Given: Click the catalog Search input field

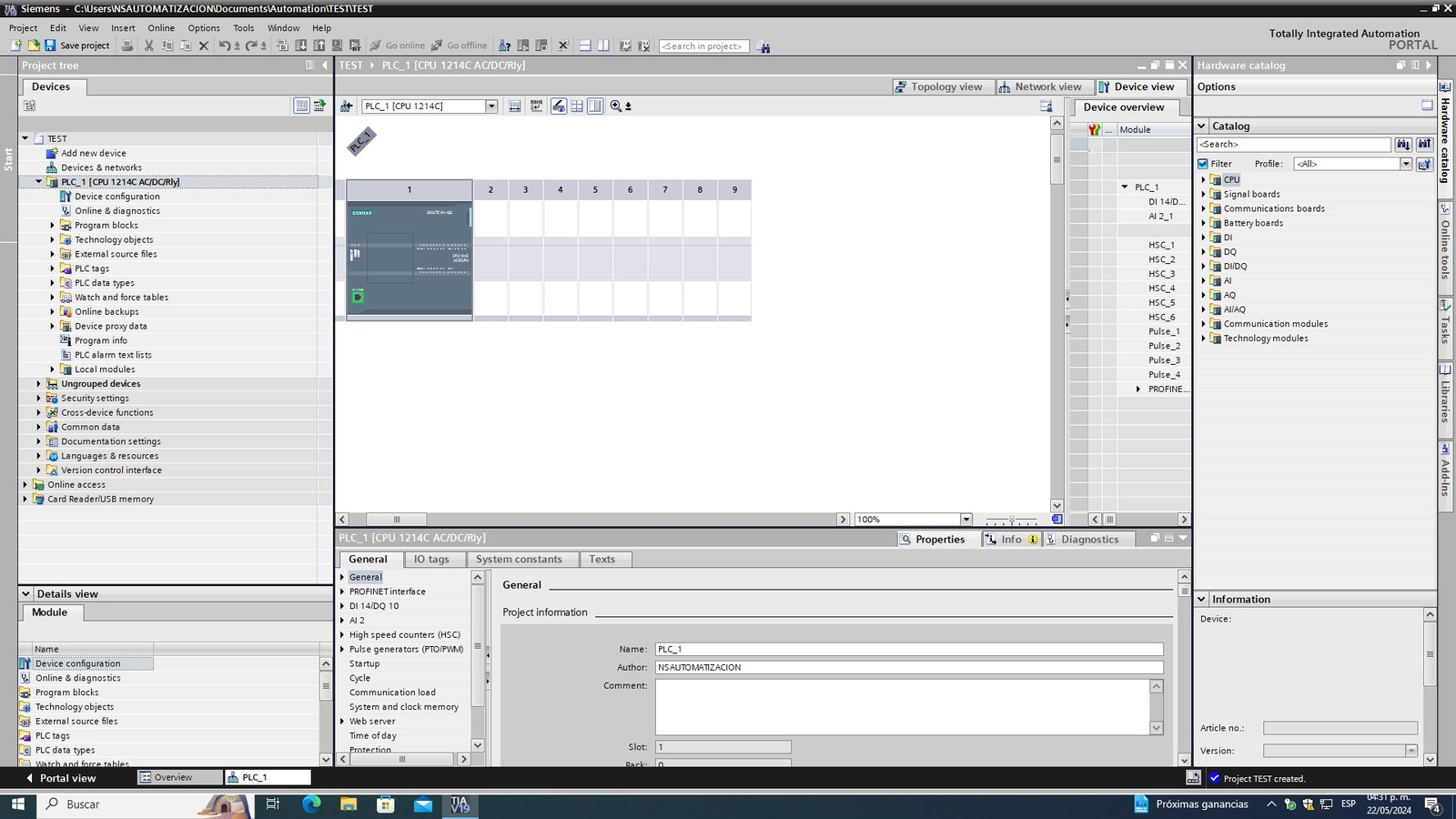Looking at the screenshot, I should click(x=1293, y=144).
